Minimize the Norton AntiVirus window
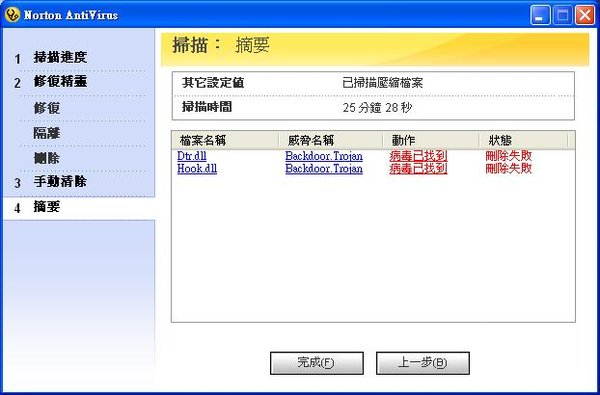 pyautogui.click(x=540, y=16)
